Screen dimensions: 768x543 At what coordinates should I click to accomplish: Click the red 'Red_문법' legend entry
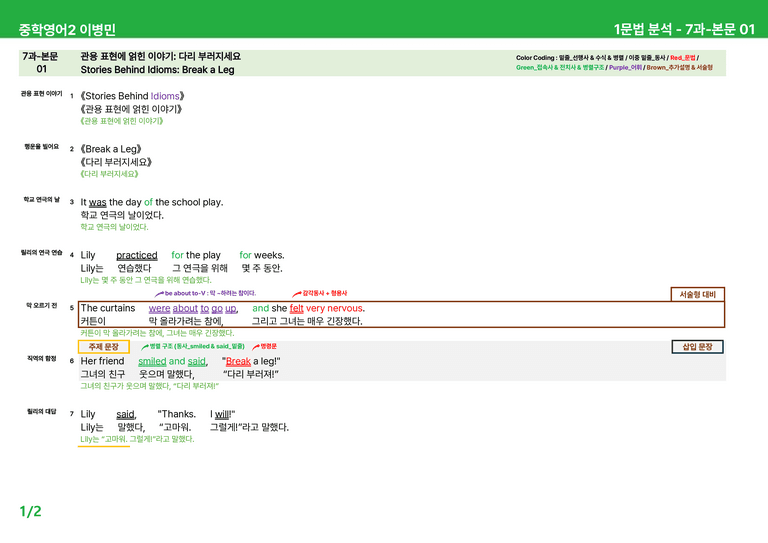tap(683, 58)
